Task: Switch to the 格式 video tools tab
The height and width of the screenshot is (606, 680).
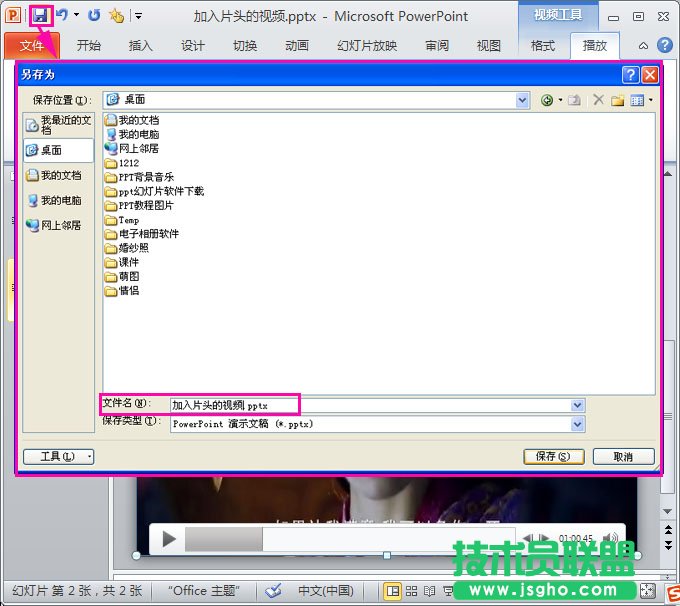Action: pyautogui.click(x=543, y=45)
